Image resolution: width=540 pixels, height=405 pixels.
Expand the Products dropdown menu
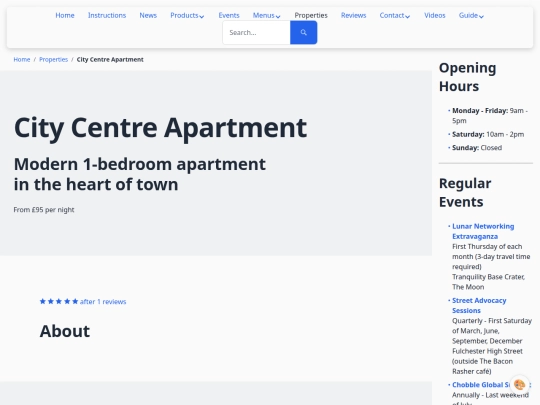click(x=187, y=15)
